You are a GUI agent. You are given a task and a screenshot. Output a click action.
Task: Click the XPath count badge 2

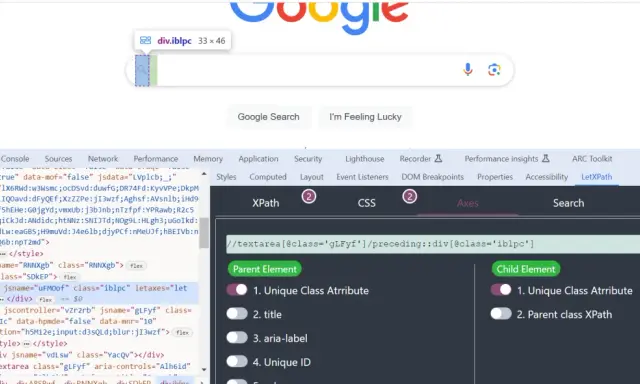tap(309, 197)
